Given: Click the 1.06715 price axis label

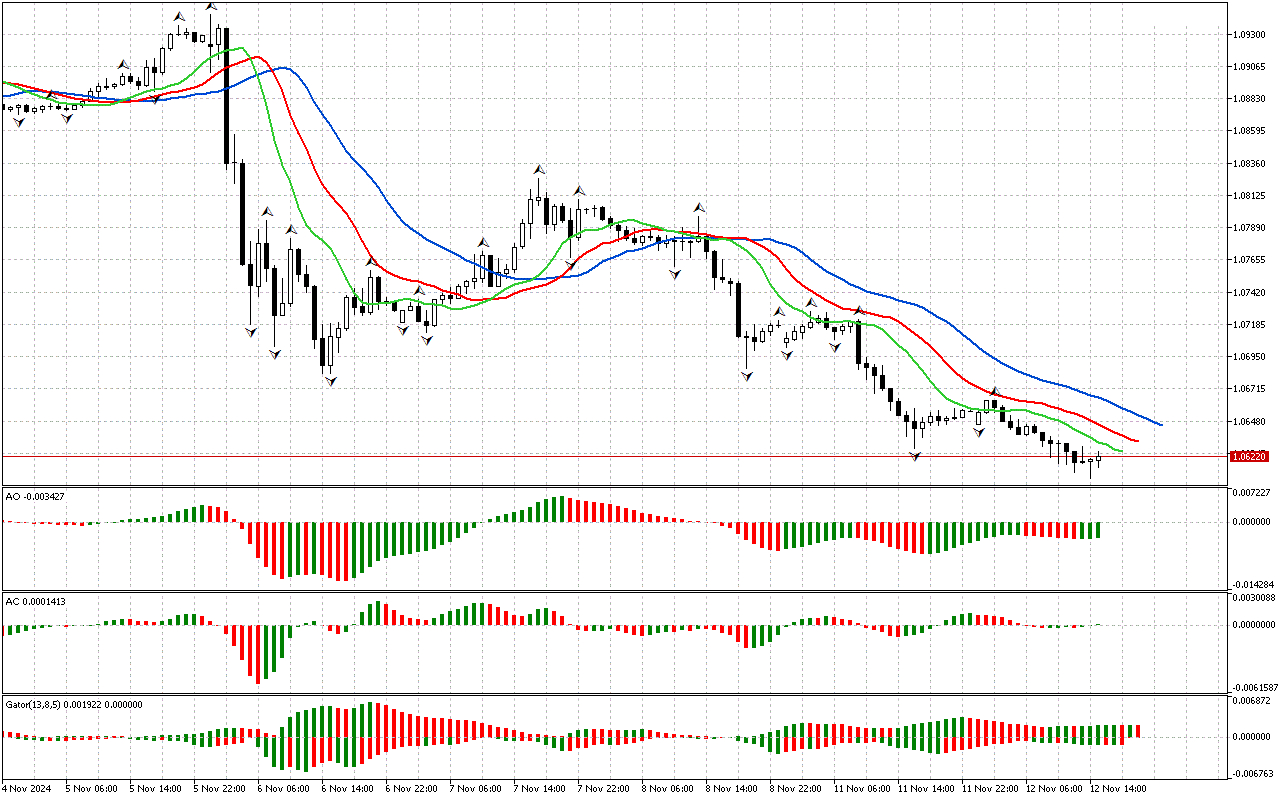Looking at the screenshot, I should [x=1251, y=389].
